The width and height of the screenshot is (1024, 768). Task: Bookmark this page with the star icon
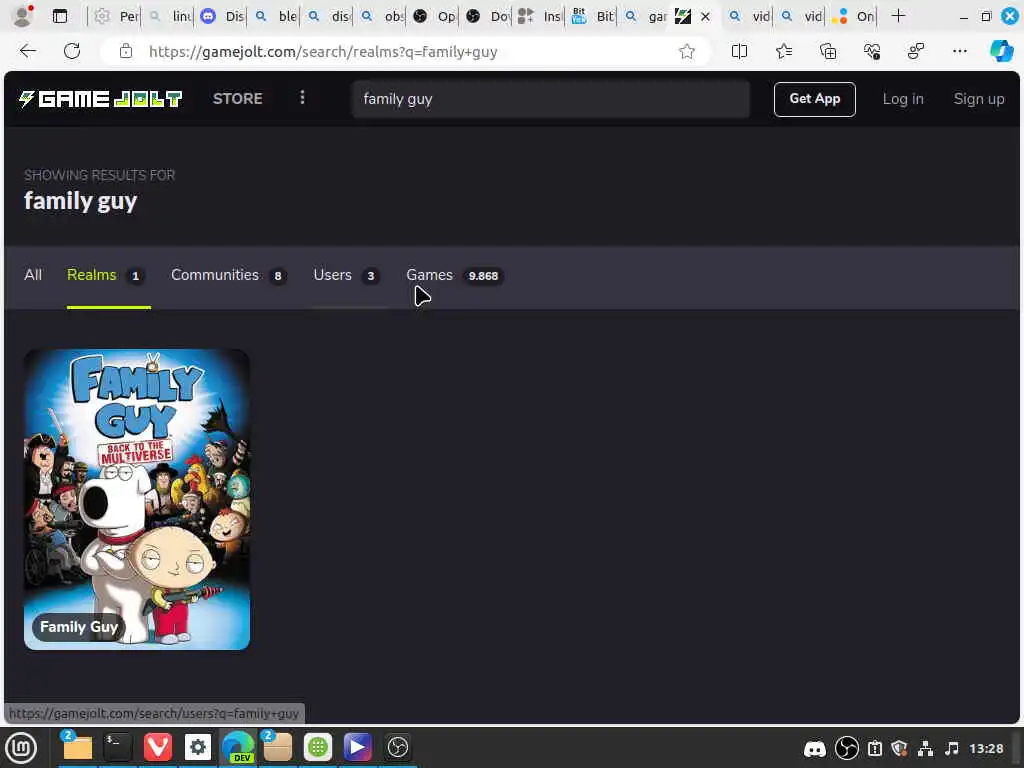[686, 52]
